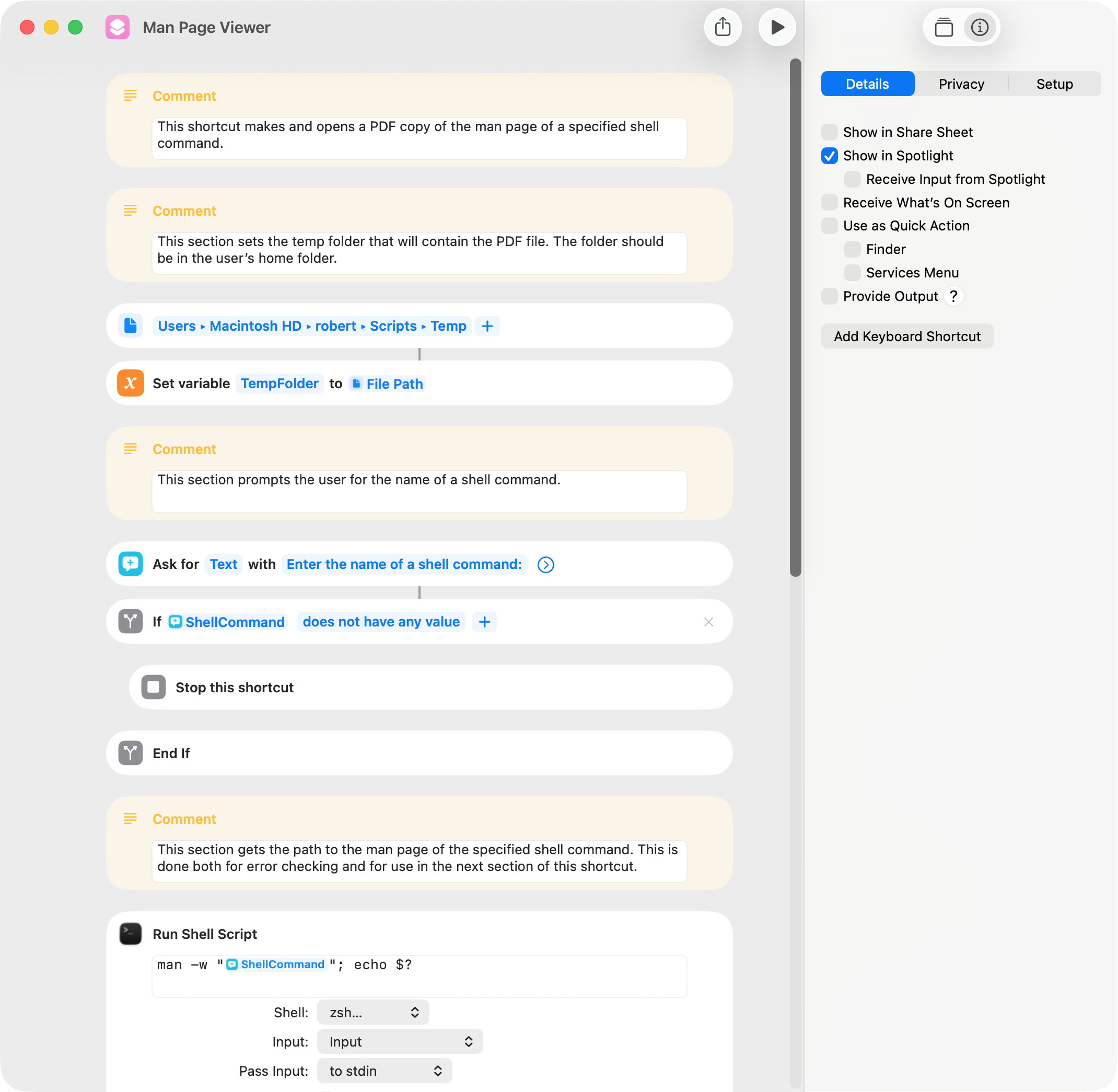Enable Show in Share Sheet checkbox
The image size is (1118, 1092).
(x=830, y=132)
